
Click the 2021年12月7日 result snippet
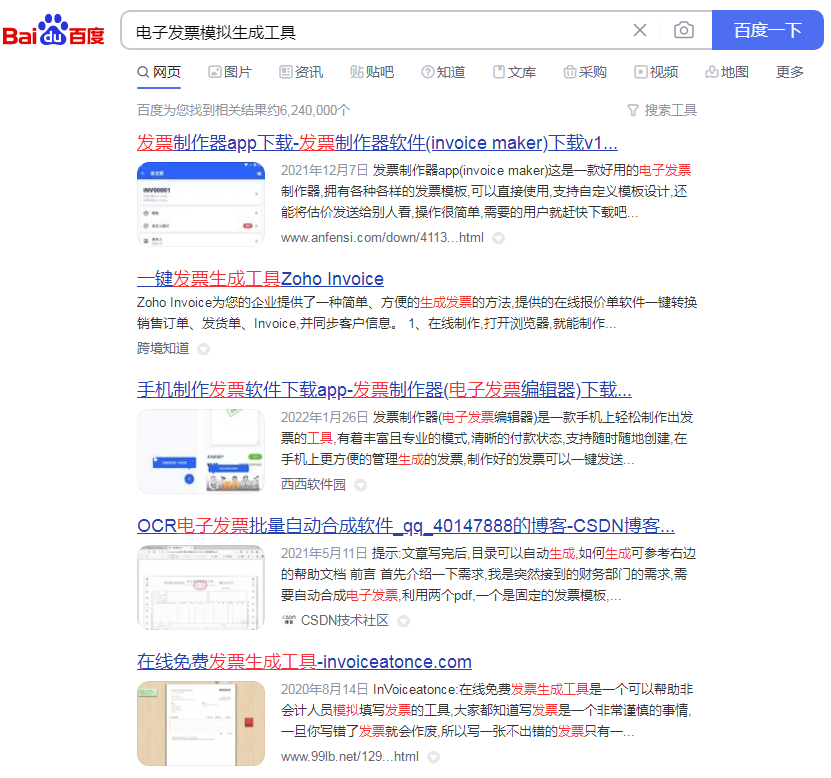tap(486, 191)
